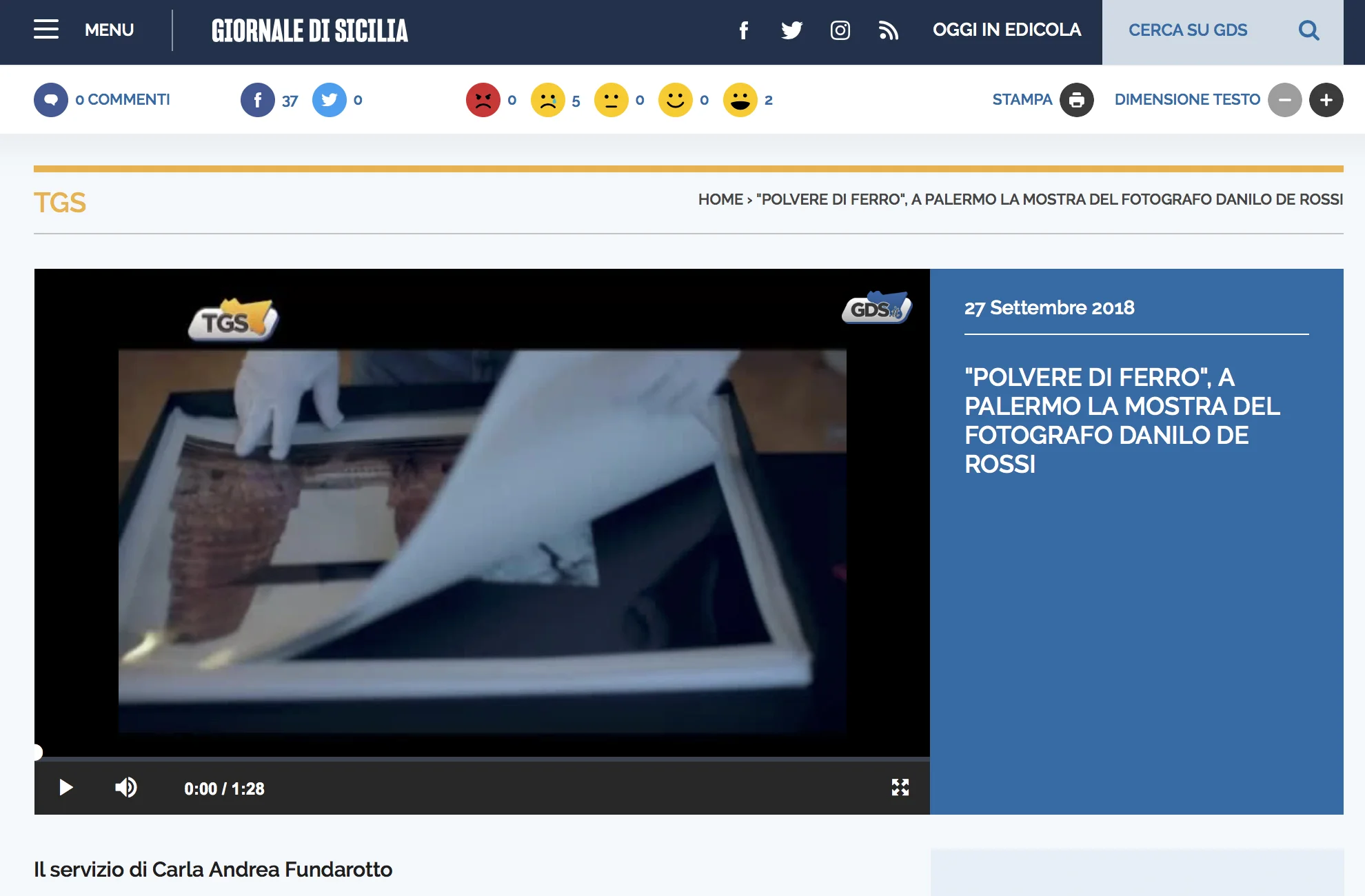Open the Facebook page icon in header
This screenshot has height=896, width=1365.
[x=743, y=30]
